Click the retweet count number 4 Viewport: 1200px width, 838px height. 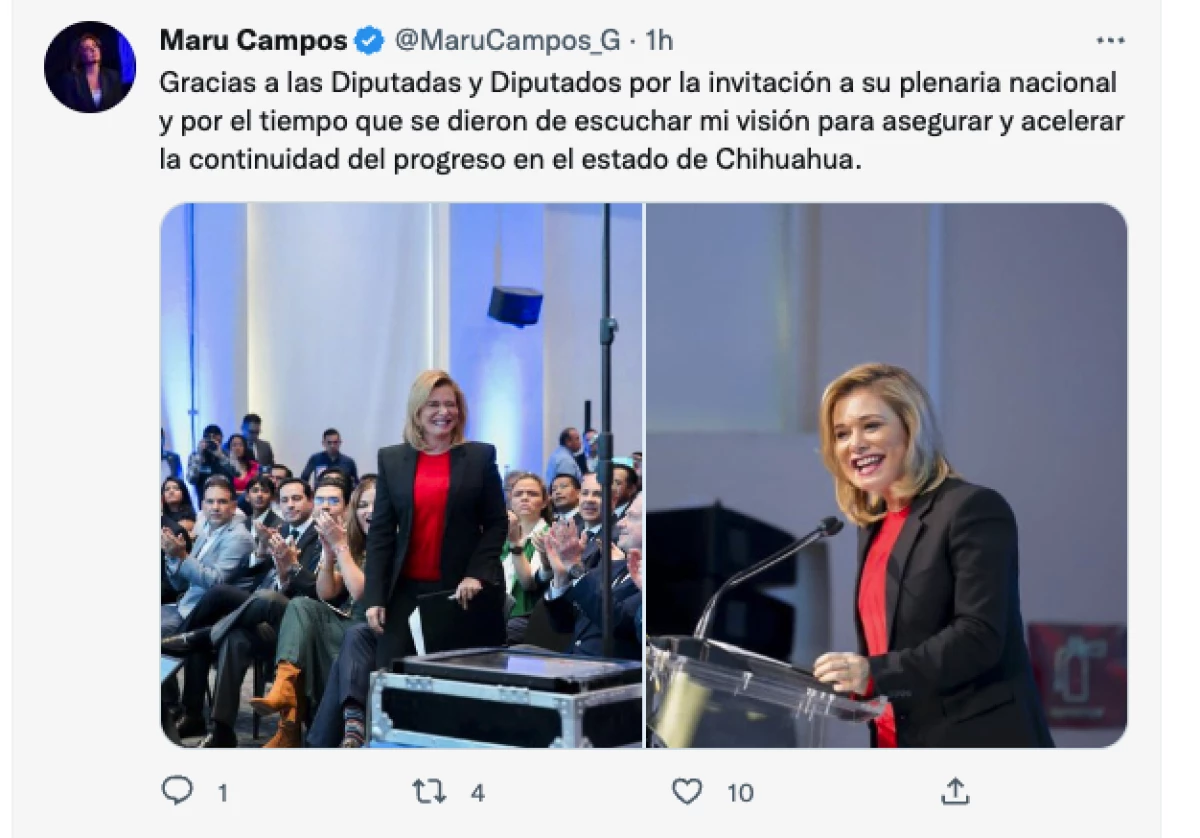click(478, 793)
